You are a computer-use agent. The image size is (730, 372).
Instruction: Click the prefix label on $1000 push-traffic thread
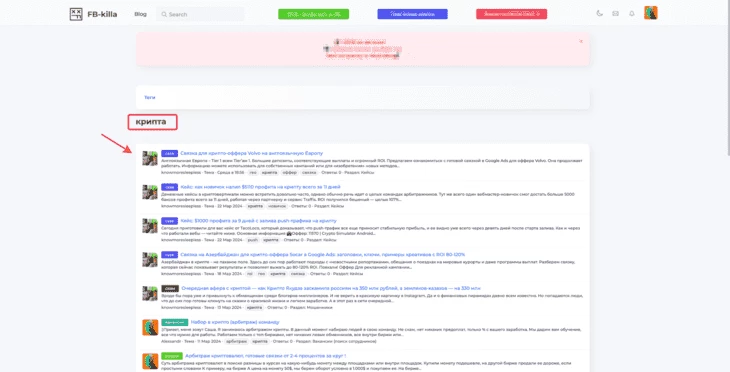coord(169,221)
